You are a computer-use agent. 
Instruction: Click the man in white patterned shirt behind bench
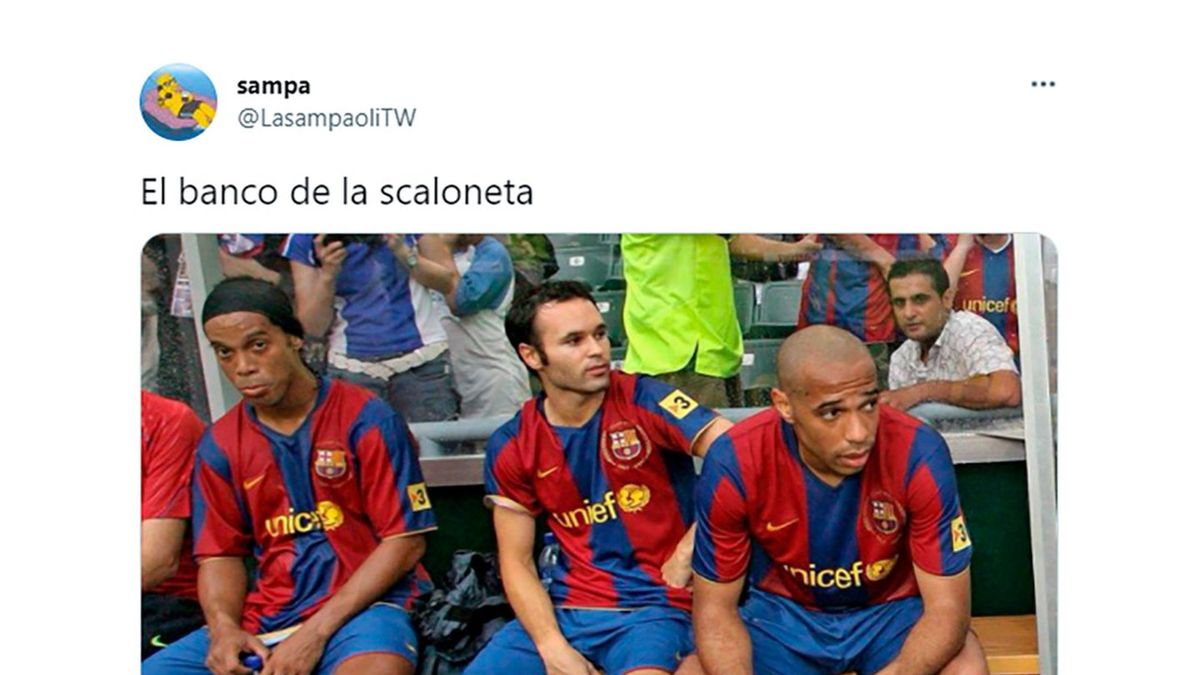950,335
